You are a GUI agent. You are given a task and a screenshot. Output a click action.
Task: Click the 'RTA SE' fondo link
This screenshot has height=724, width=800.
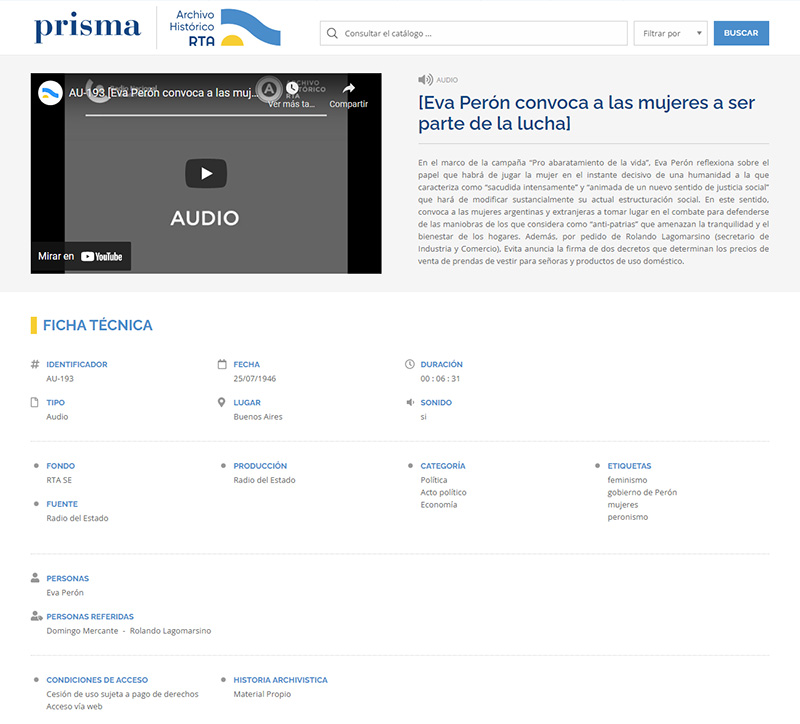tap(59, 480)
